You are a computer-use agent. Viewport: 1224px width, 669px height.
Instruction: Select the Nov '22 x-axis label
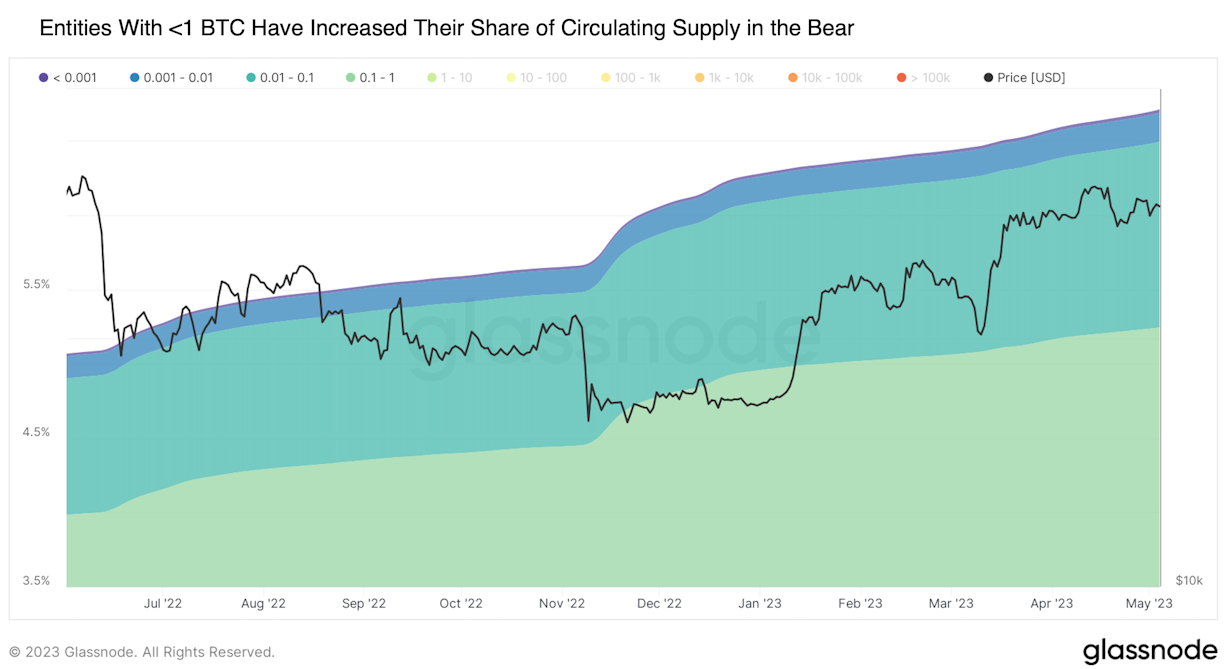[561, 603]
